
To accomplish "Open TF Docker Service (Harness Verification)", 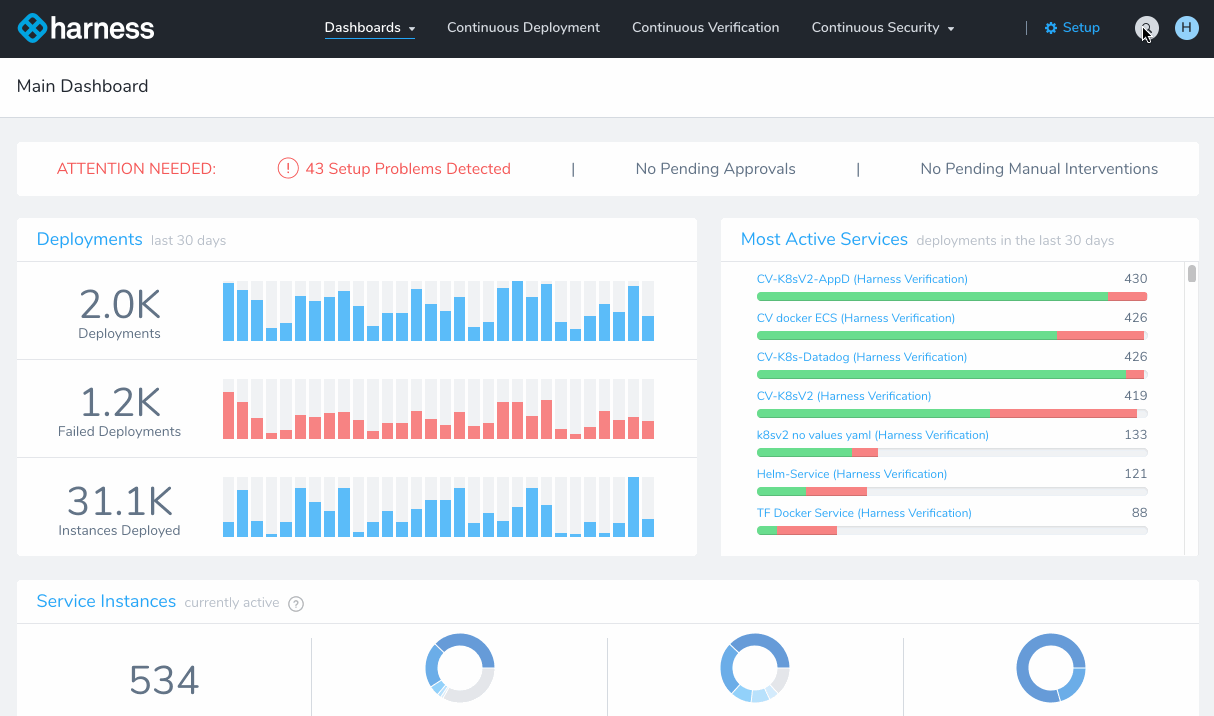I will coord(864,513).
